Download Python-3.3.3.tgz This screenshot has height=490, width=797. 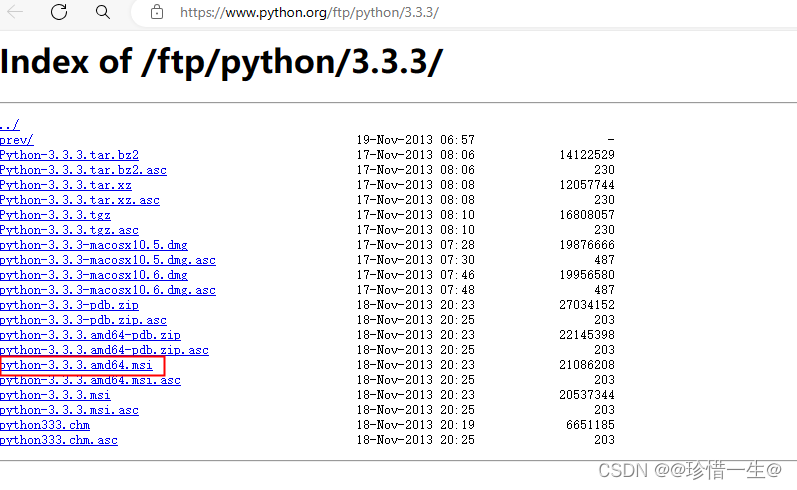point(55,215)
